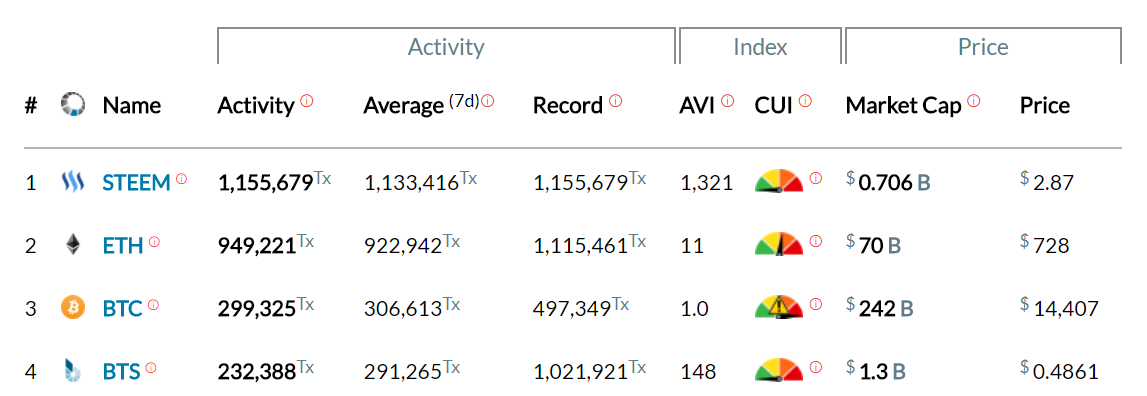Select the Price group header
1147x396 pixels.
tap(983, 47)
